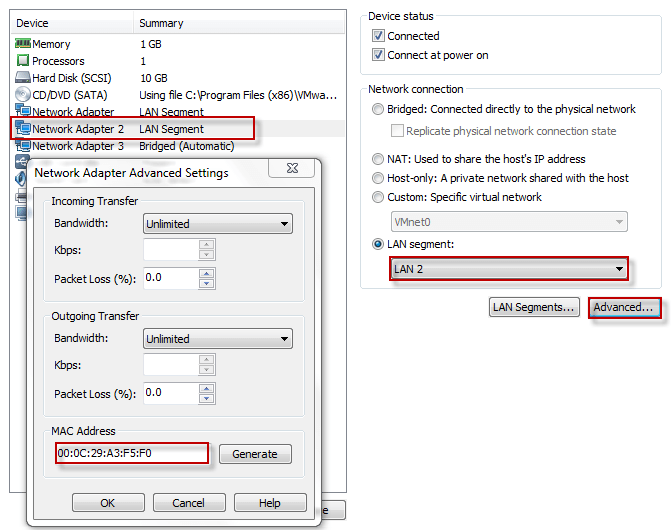Select the CD/DVD (SATA) drive icon
This screenshot has height=530, width=671.
click(x=23, y=95)
